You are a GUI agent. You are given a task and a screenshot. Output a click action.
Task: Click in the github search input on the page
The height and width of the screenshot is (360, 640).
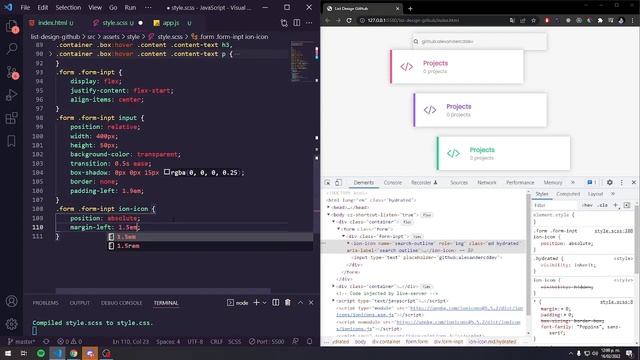[x=480, y=41]
